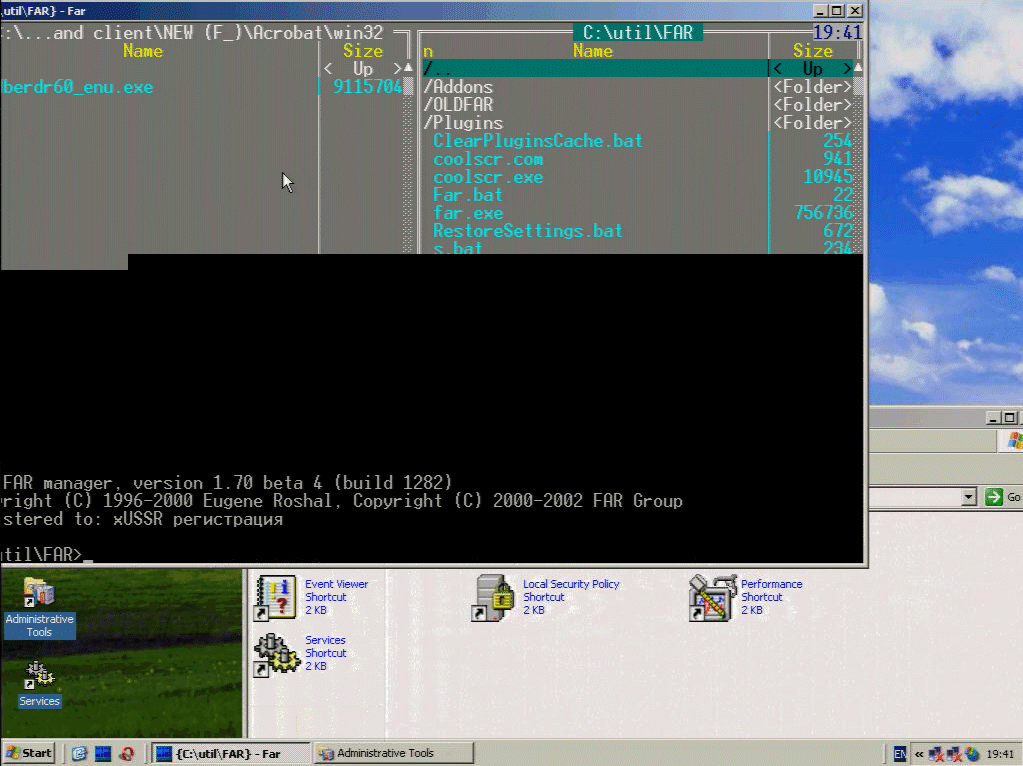The image size is (1023, 766).
Task: Click the left panel Name column header
Action: pyautogui.click(x=142, y=51)
